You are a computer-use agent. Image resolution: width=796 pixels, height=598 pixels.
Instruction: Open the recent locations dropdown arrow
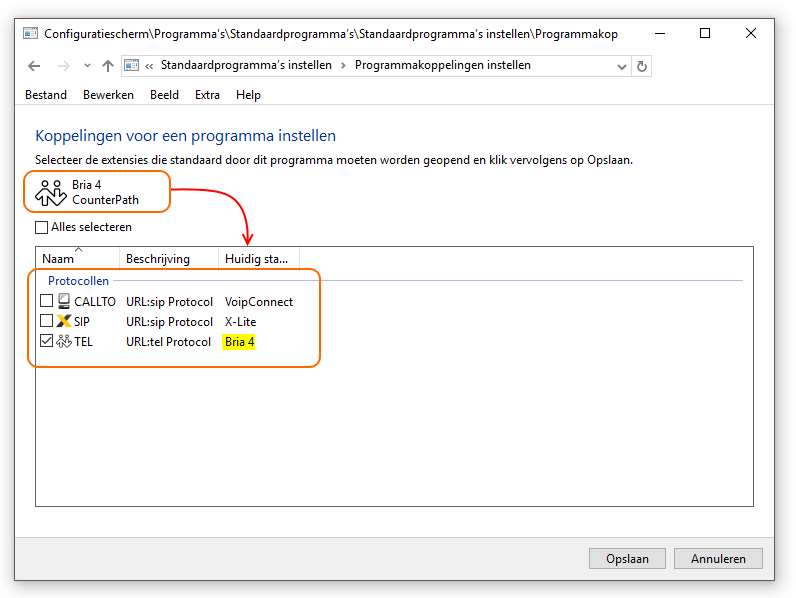[87, 66]
